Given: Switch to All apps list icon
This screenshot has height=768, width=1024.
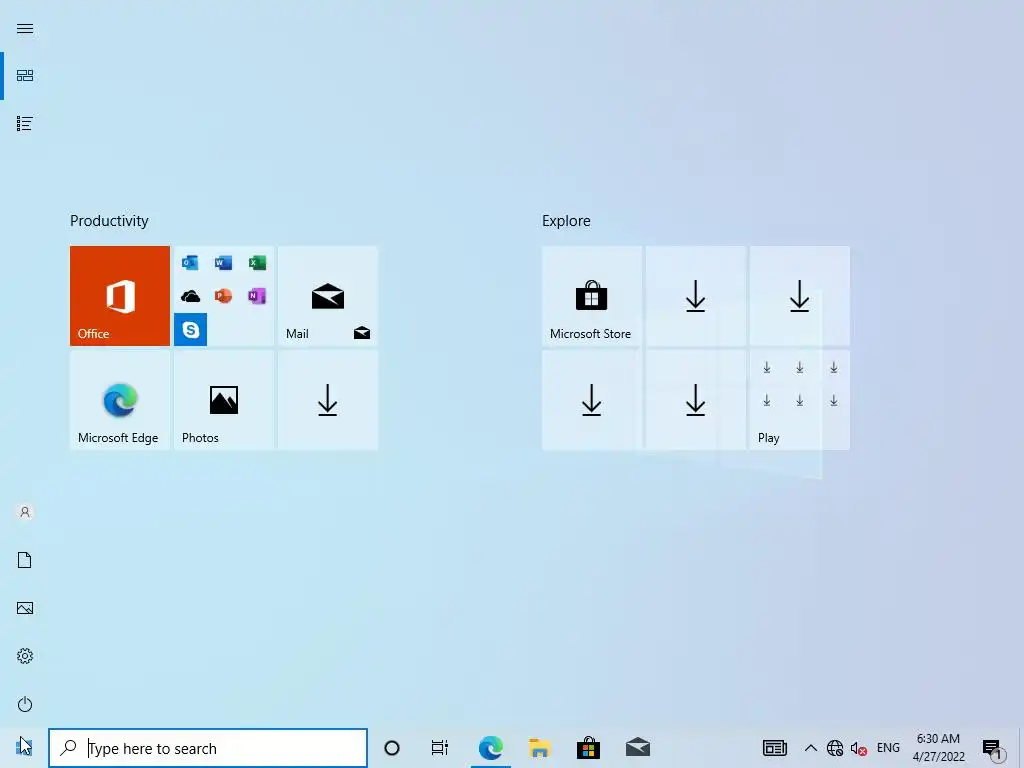Looking at the screenshot, I should [x=25, y=123].
